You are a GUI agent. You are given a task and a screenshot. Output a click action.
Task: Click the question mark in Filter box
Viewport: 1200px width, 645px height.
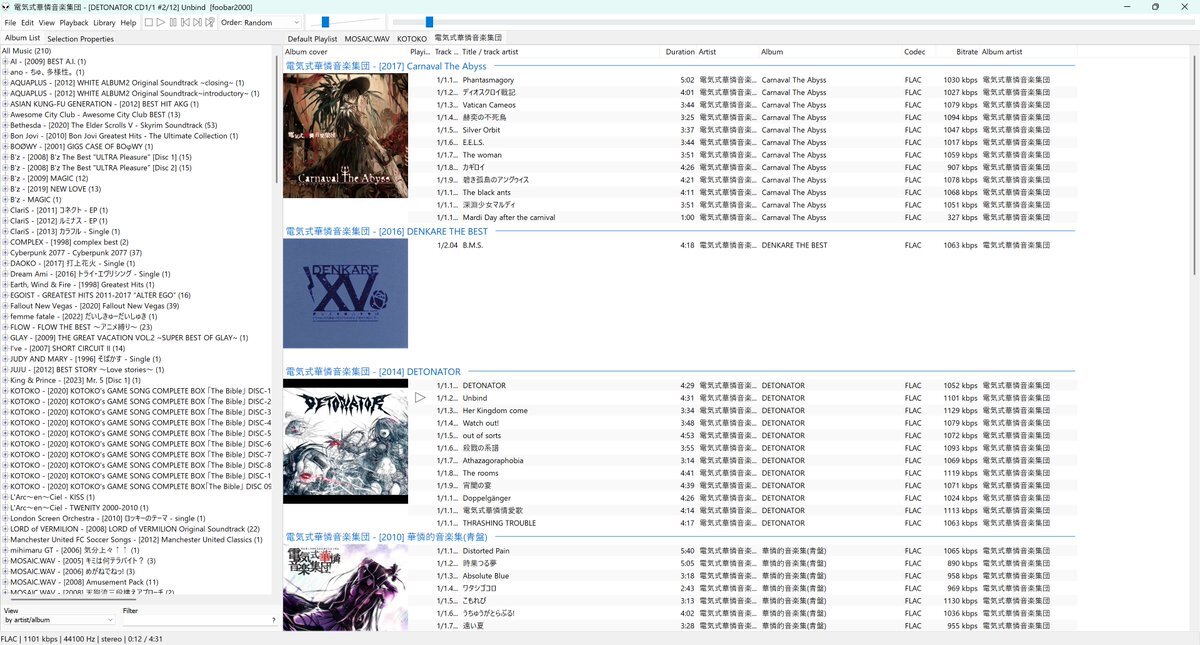pyautogui.click(x=274, y=621)
